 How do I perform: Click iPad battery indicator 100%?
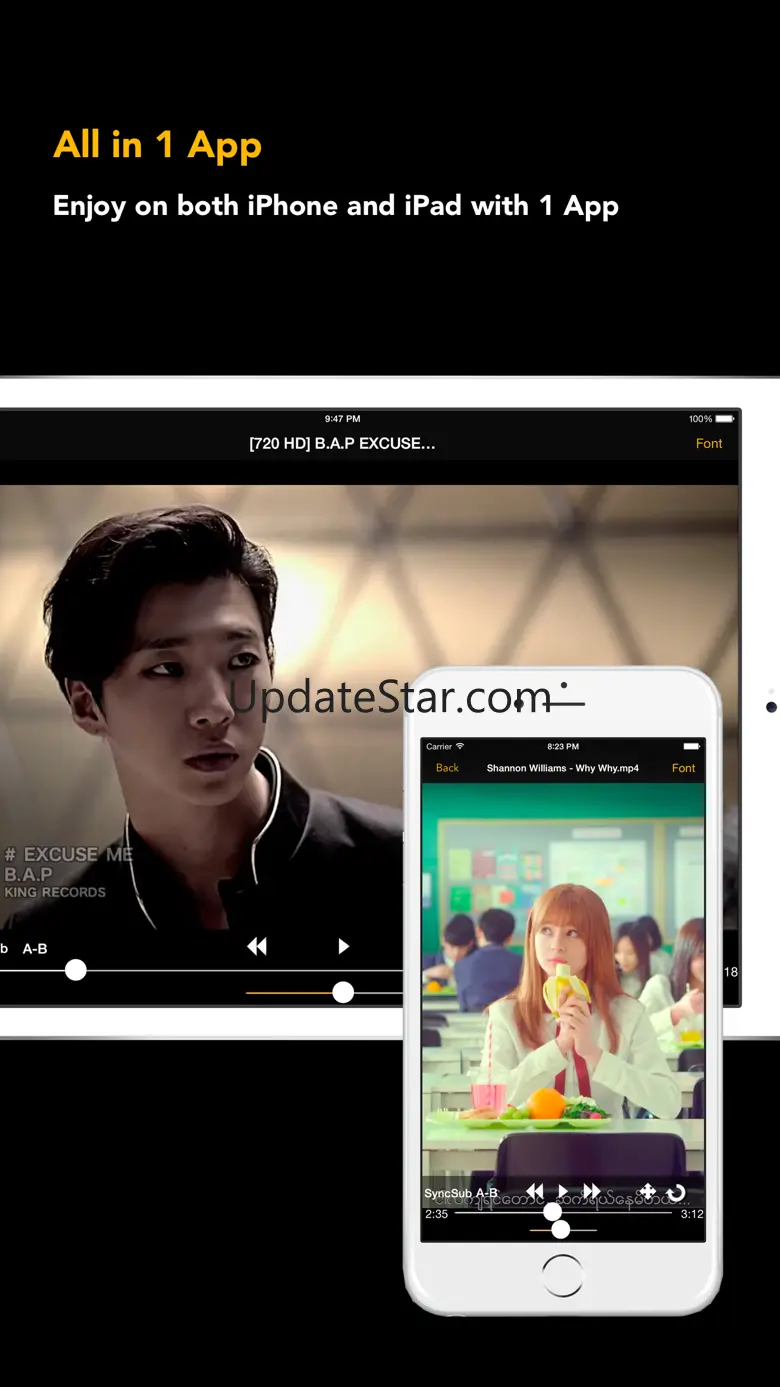tap(711, 419)
